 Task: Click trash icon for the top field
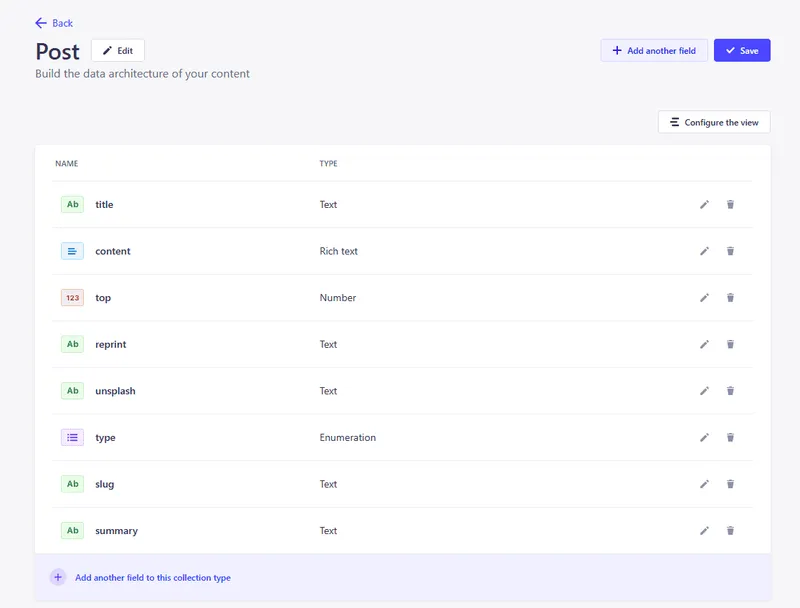(730, 298)
